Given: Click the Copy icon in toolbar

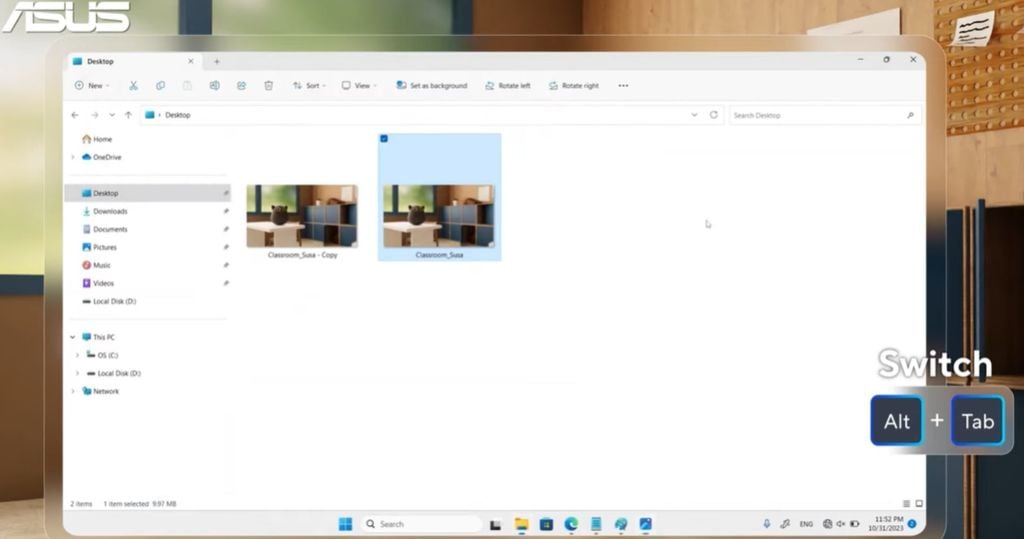Looking at the screenshot, I should (x=160, y=86).
